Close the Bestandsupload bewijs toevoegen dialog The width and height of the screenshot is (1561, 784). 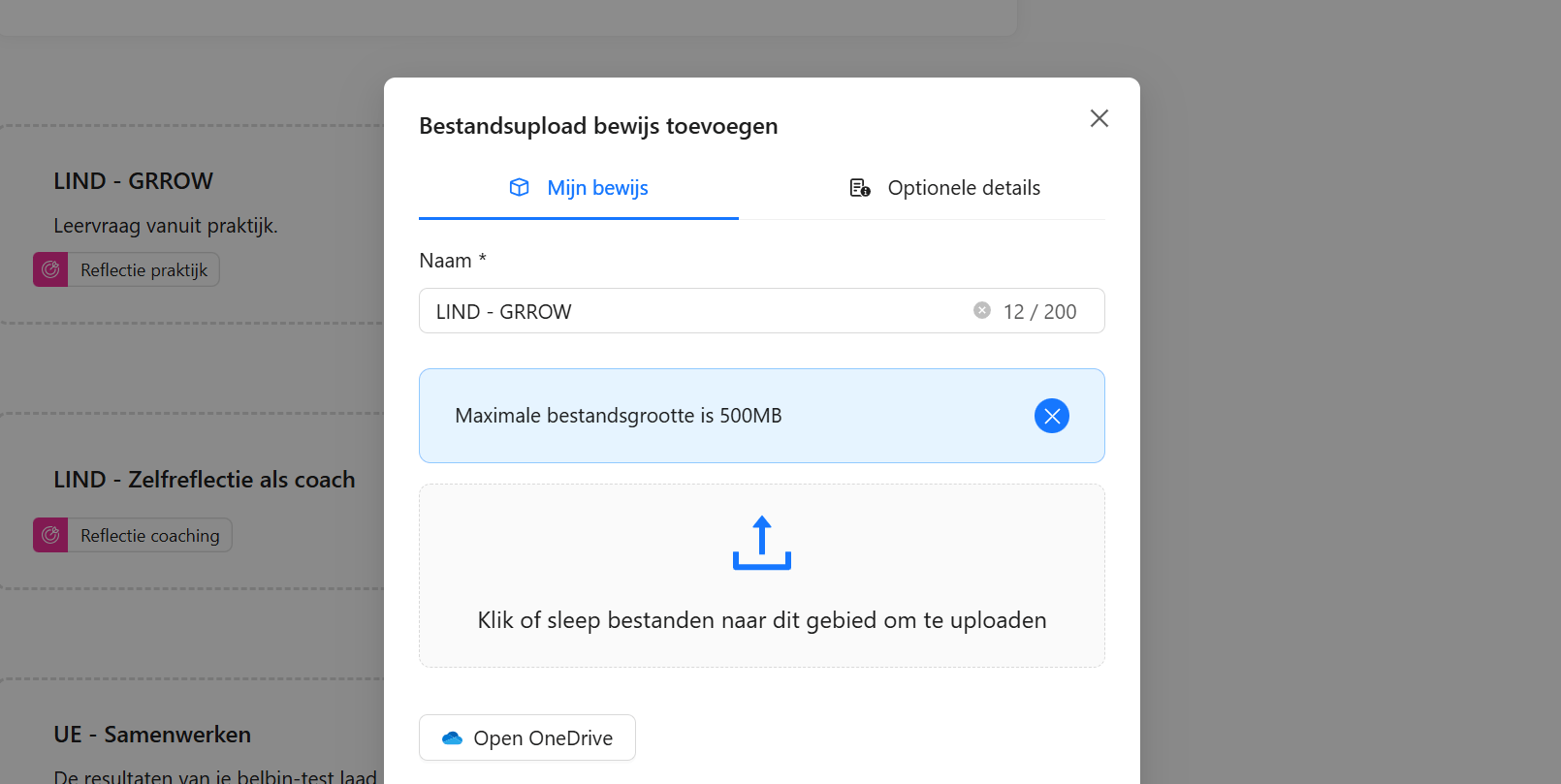pos(1099,118)
